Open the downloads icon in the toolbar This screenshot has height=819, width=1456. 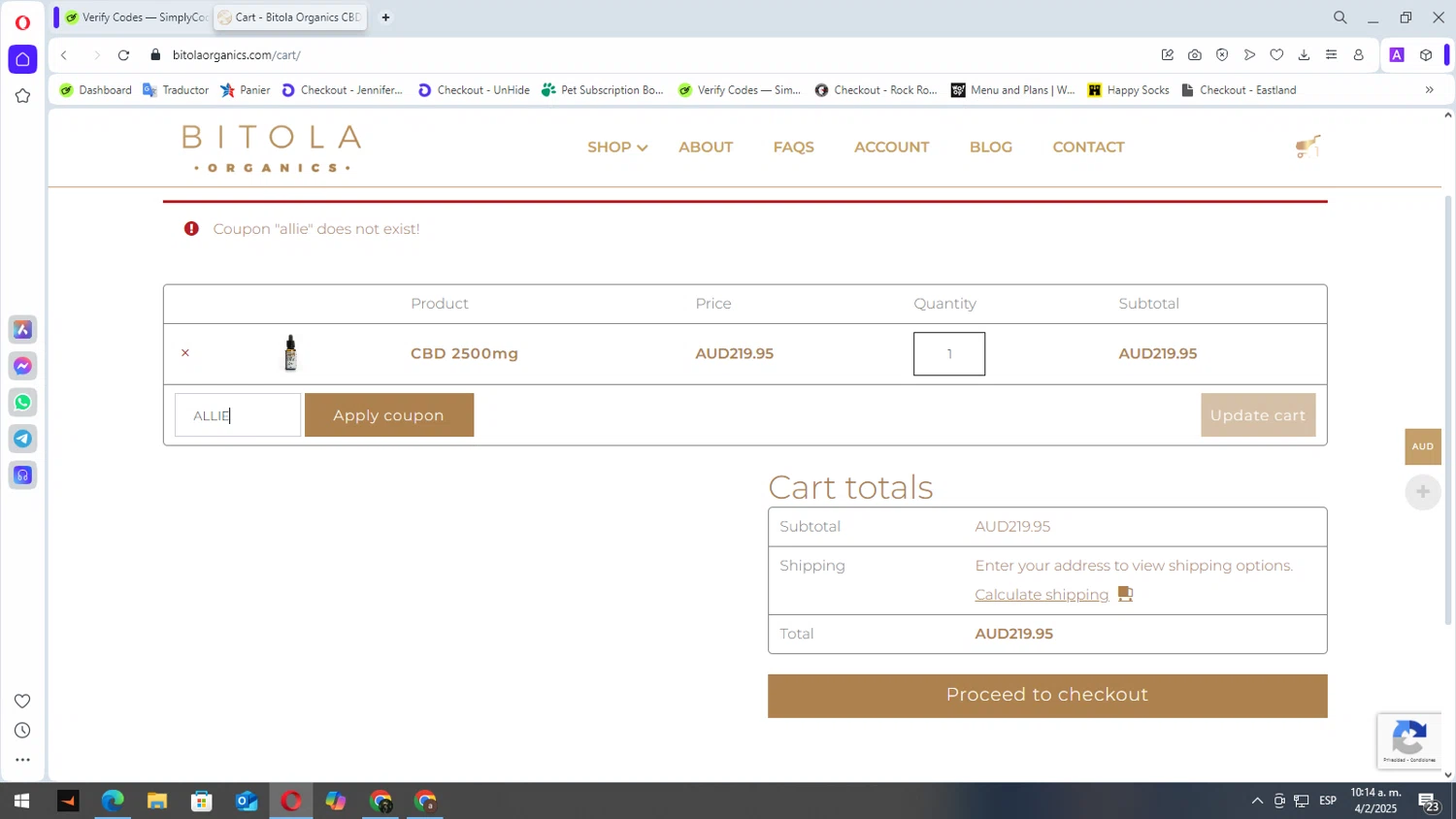[x=1304, y=55]
